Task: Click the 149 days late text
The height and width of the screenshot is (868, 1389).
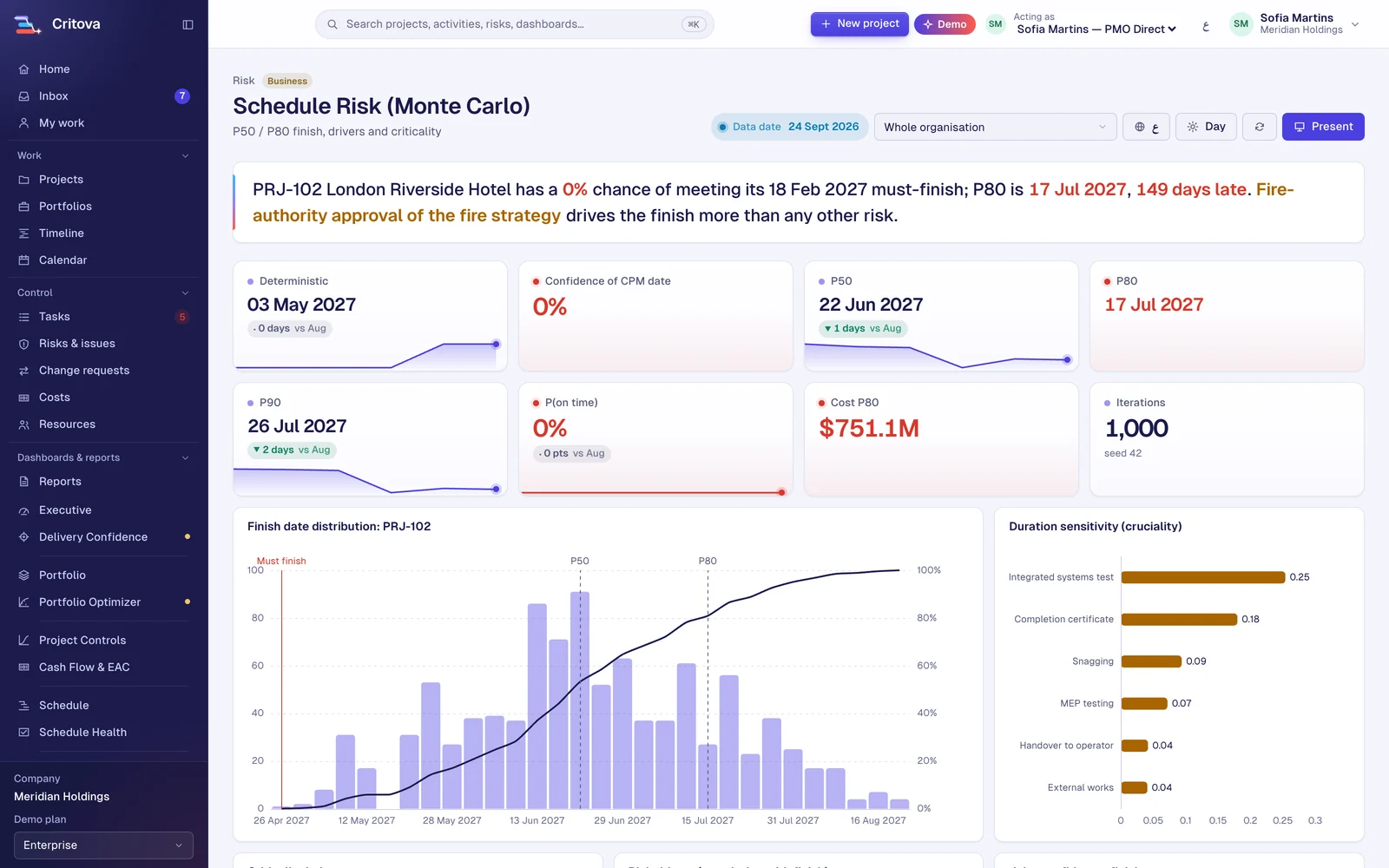Action: [1191, 189]
